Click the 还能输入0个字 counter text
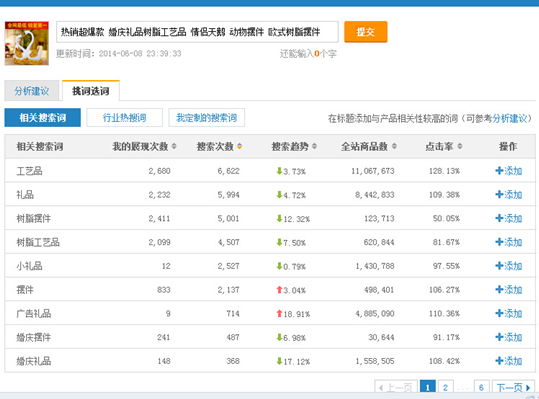 point(308,54)
